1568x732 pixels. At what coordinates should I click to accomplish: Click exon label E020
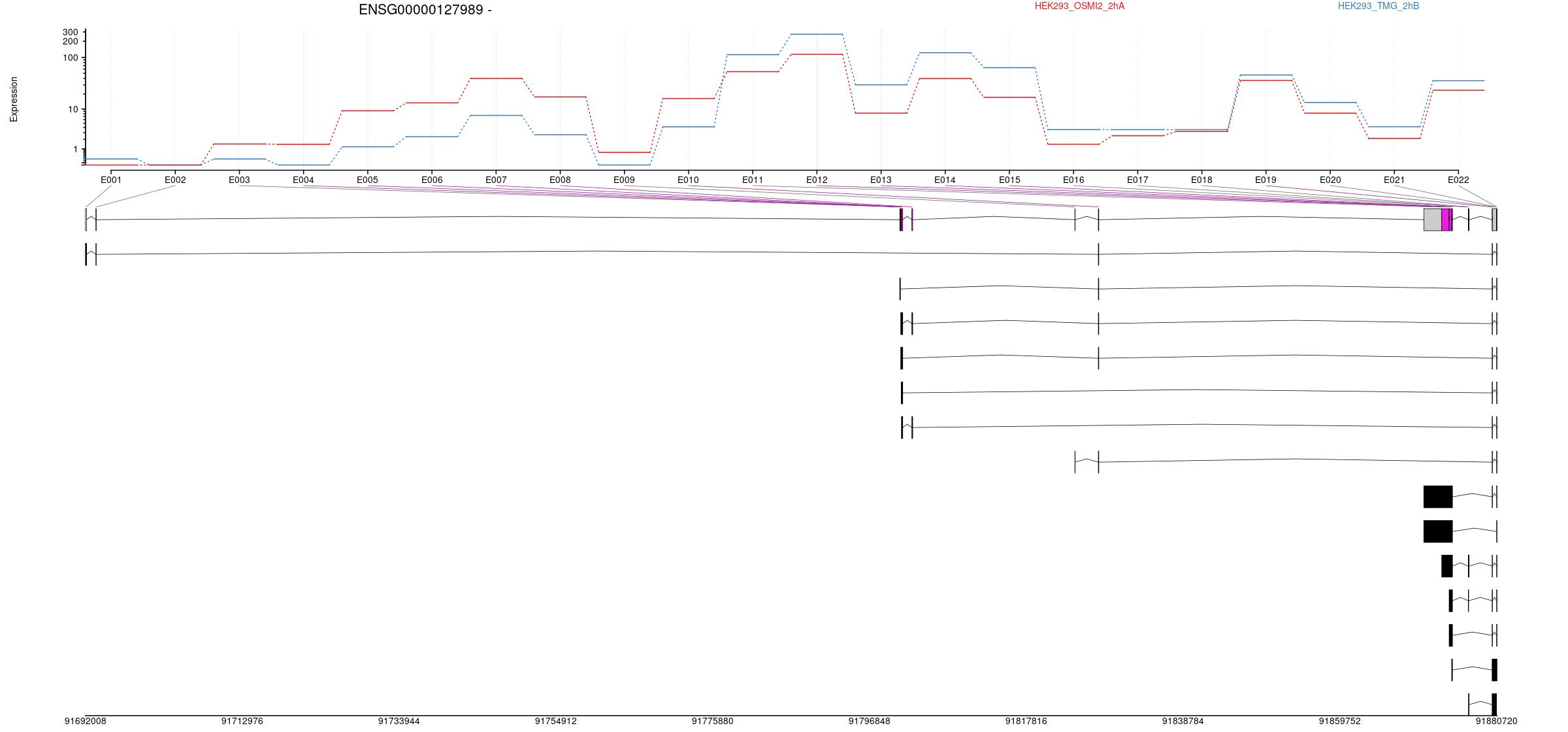(1330, 180)
